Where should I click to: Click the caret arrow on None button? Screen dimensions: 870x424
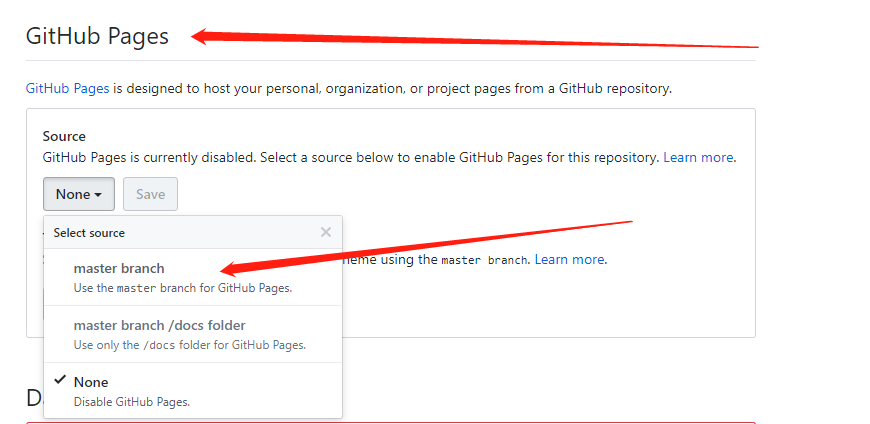click(x=99, y=195)
